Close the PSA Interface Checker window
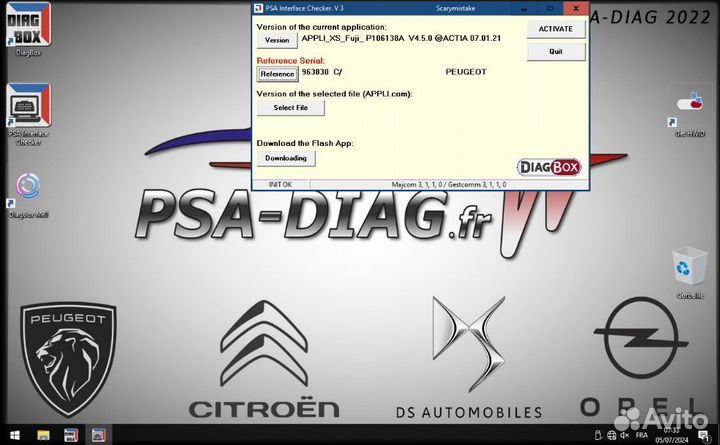This screenshot has height=445, width=720. coord(576,8)
